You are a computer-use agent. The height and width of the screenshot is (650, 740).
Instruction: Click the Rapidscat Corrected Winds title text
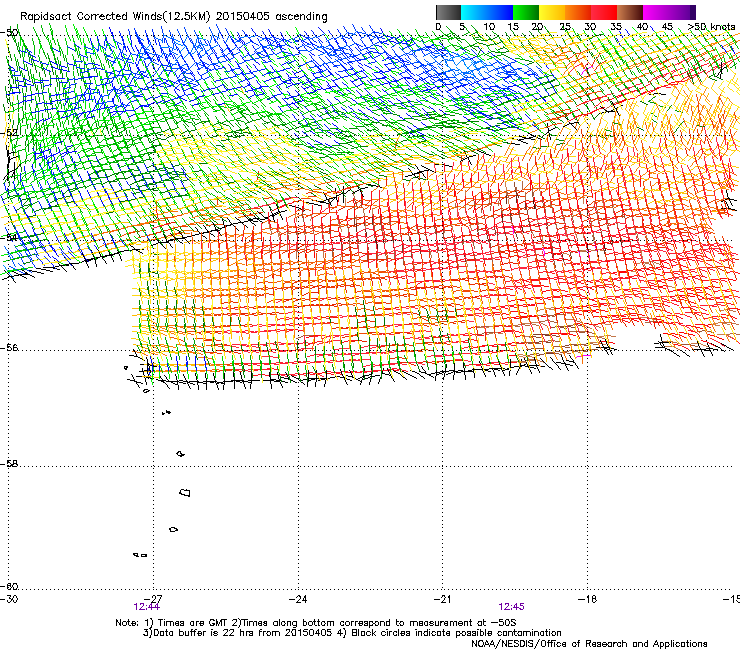pyautogui.click(x=174, y=16)
